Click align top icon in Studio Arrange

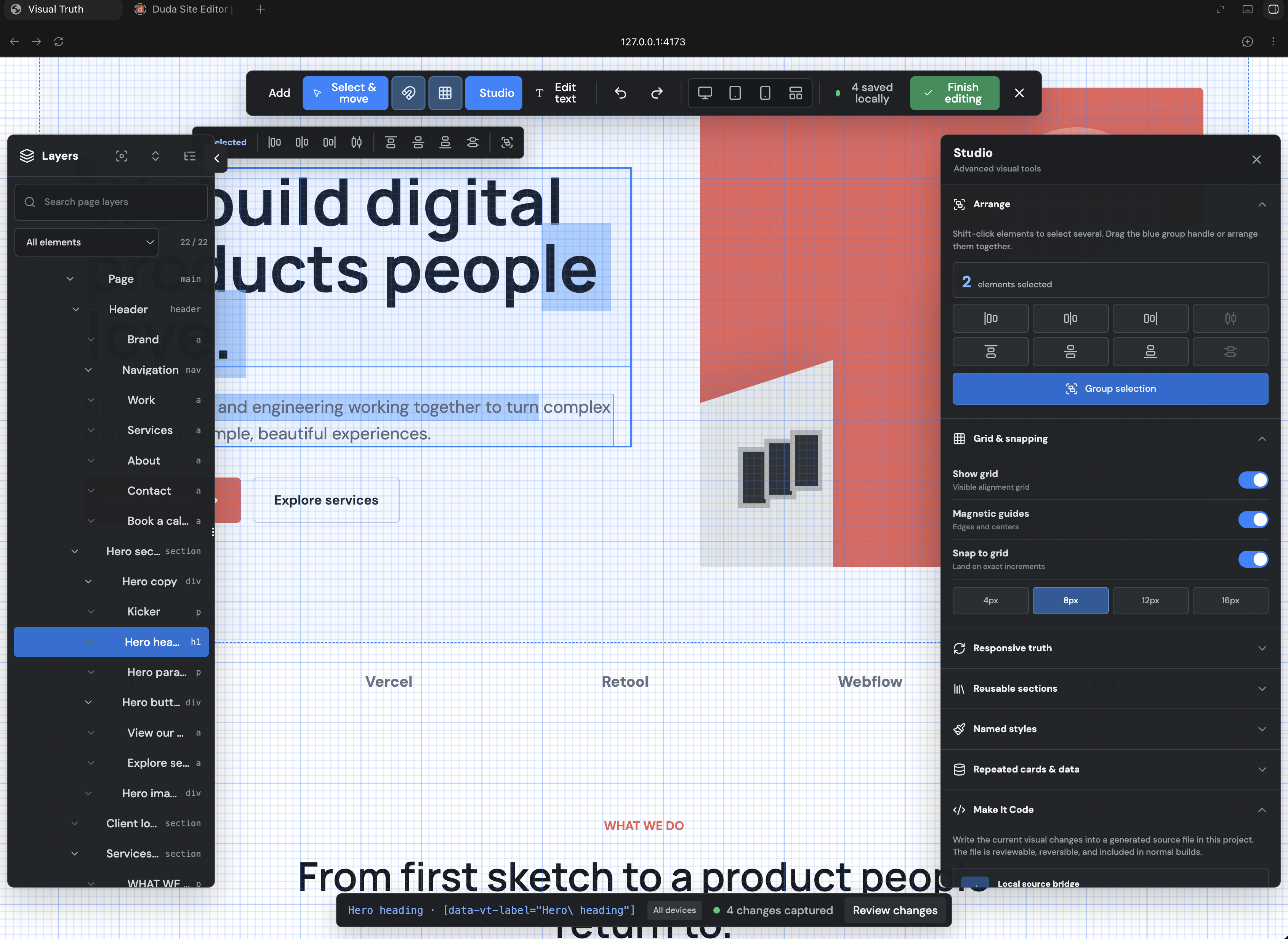(x=990, y=351)
